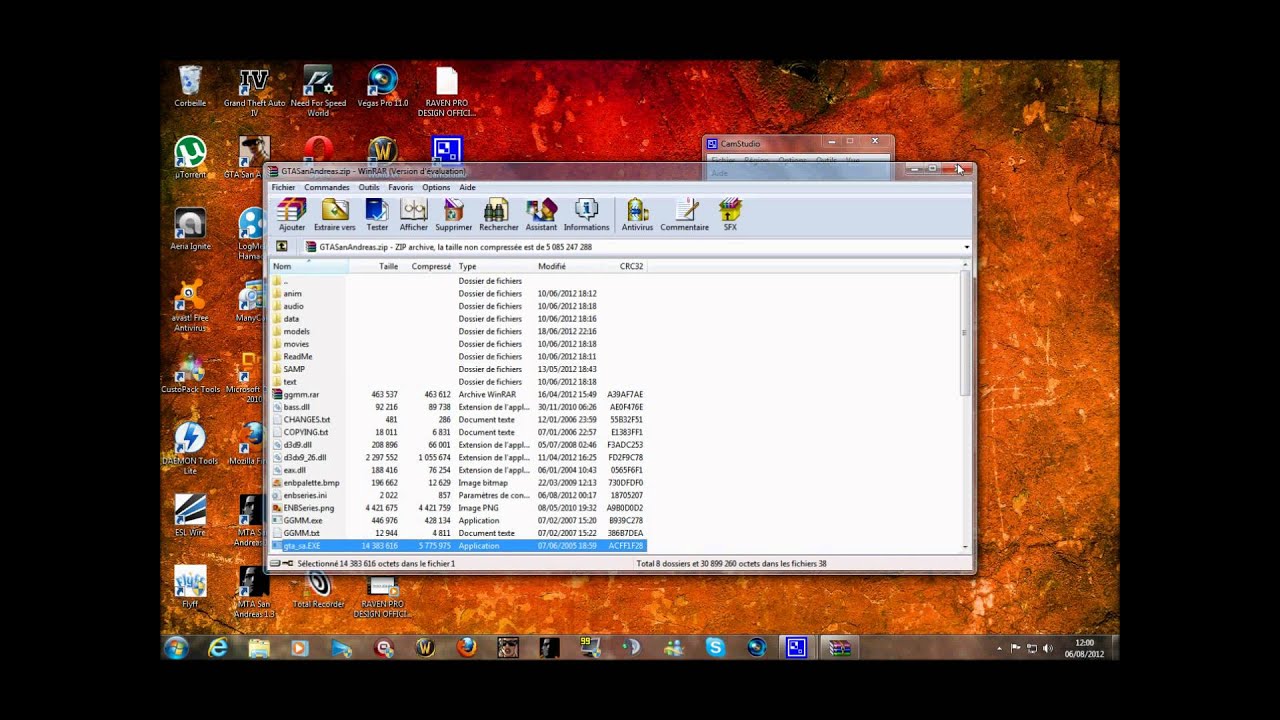Select the ggmm.rar file
Viewport: 1280px width, 720px height.
[x=458, y=394]
